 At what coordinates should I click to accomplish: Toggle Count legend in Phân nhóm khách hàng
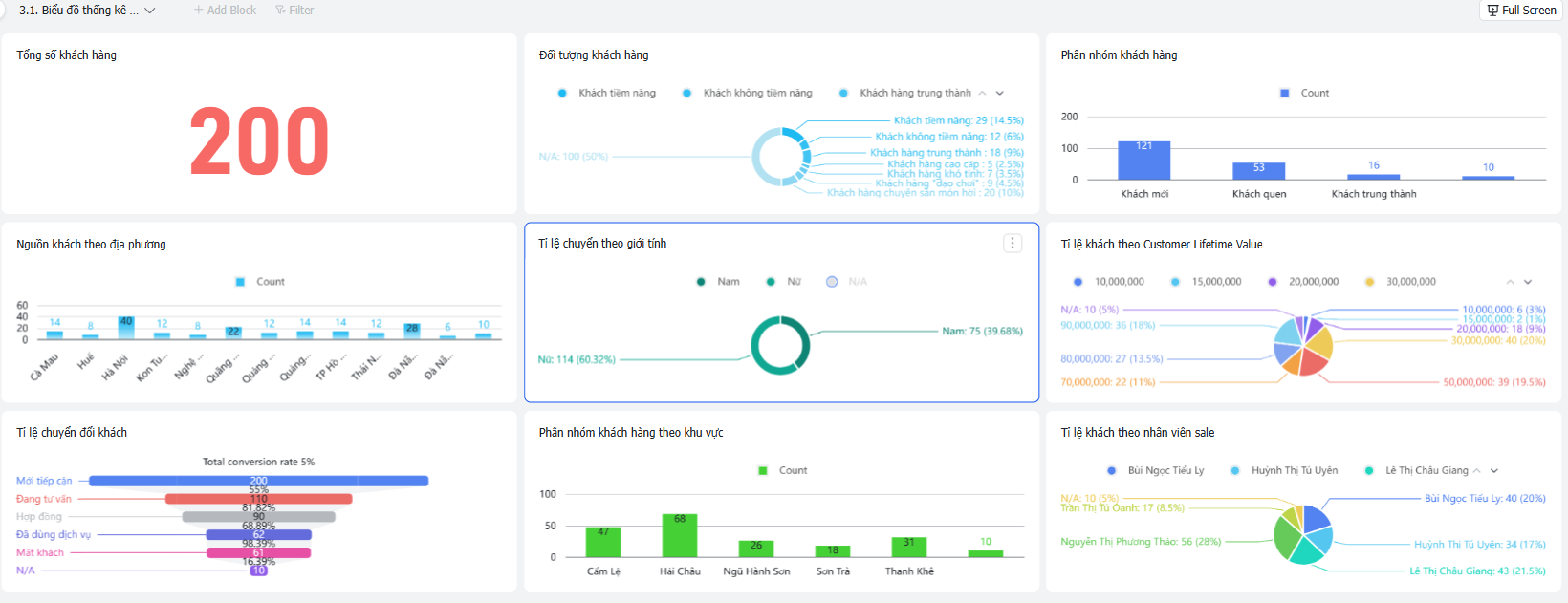point(1305,93)
